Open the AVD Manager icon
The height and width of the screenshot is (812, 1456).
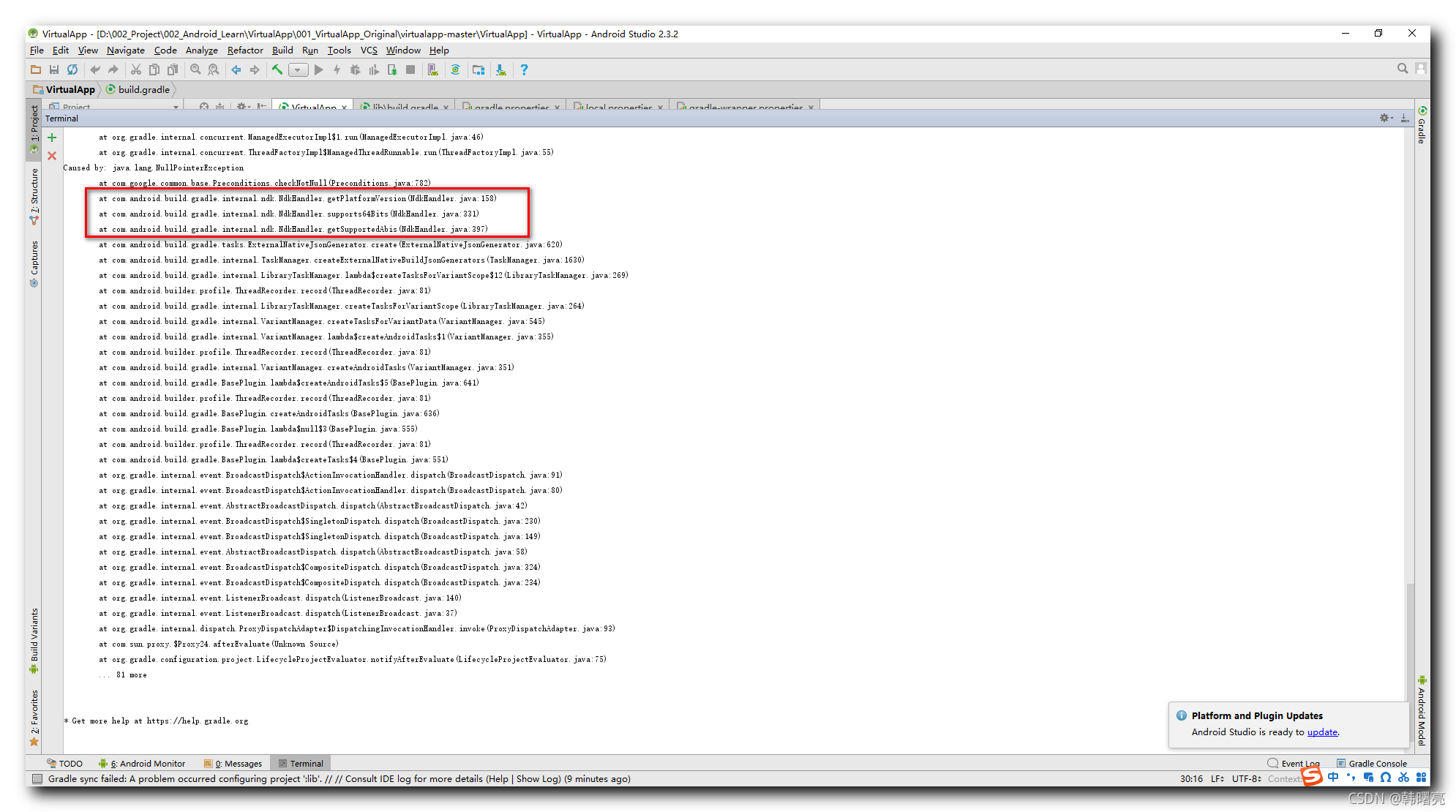433,69
